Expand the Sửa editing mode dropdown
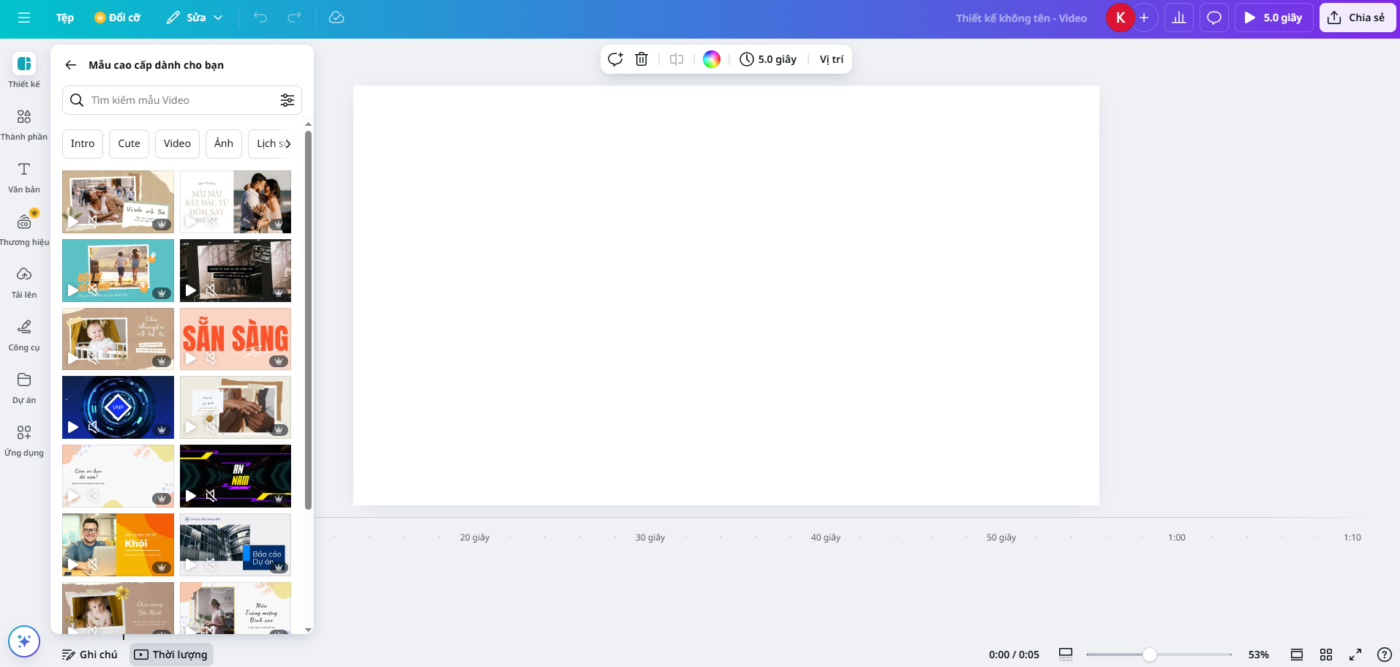This screenshot has height=667, width=1400. pyautogui.click(x=195, y=17)
